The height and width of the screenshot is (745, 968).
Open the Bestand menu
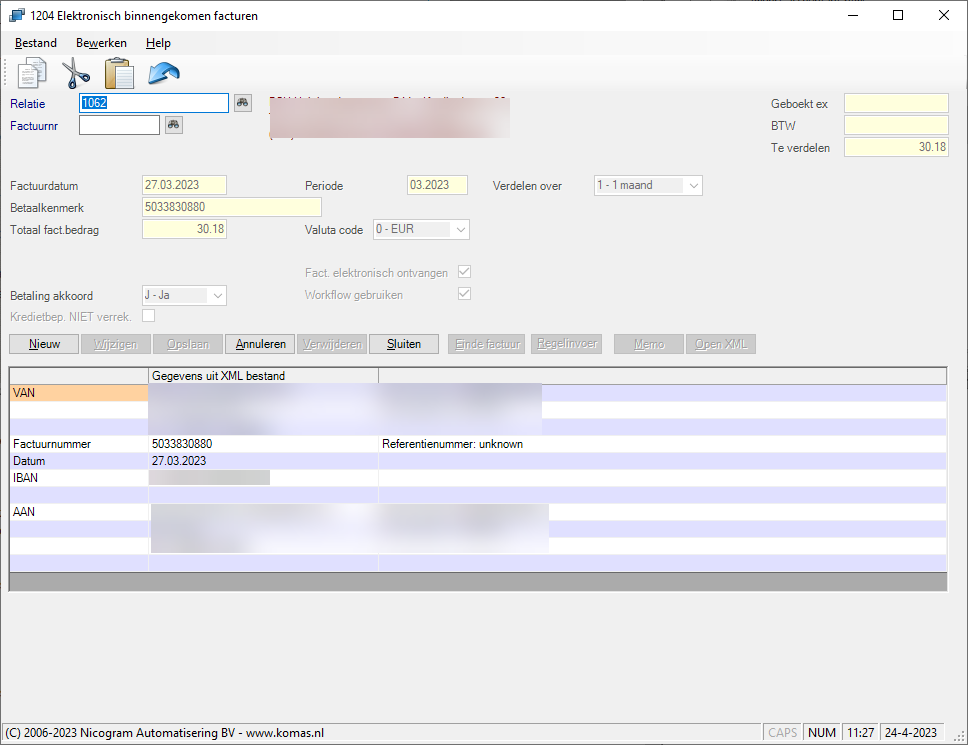[x=36, y=43]
